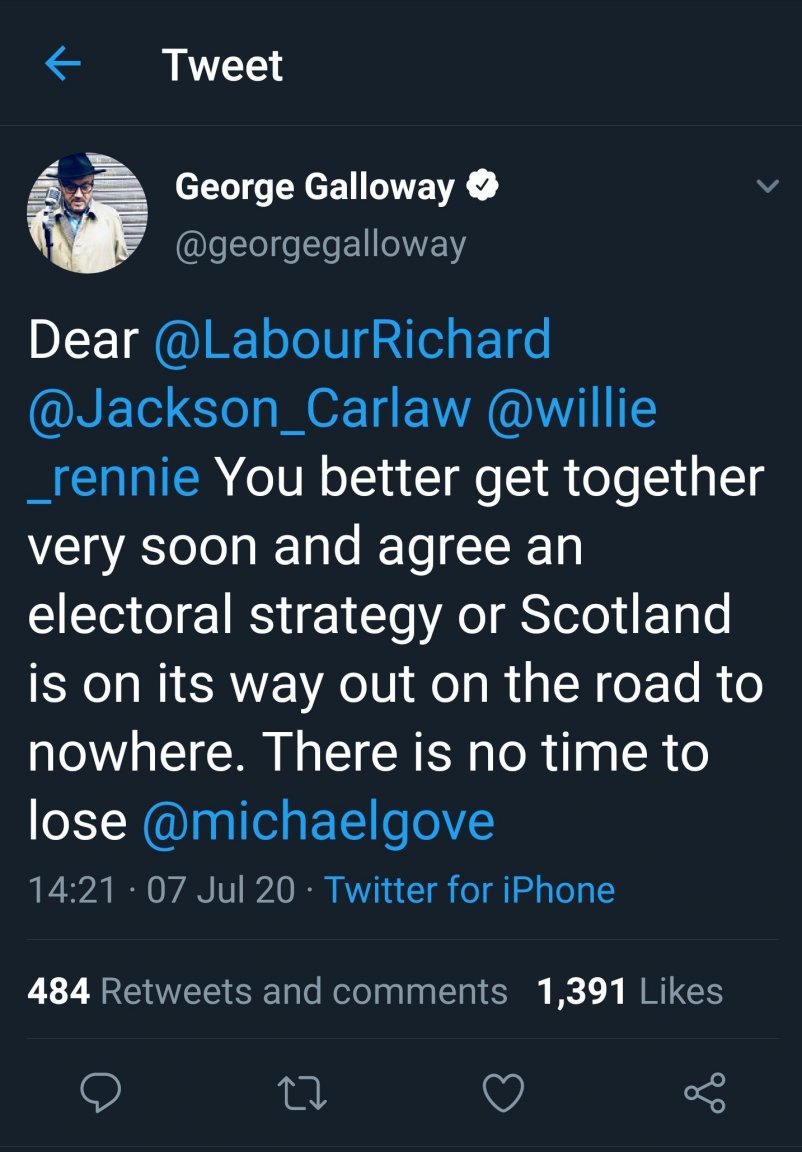Share the tweet using the share icon
802x1152 pixels.
(705, 1093)
